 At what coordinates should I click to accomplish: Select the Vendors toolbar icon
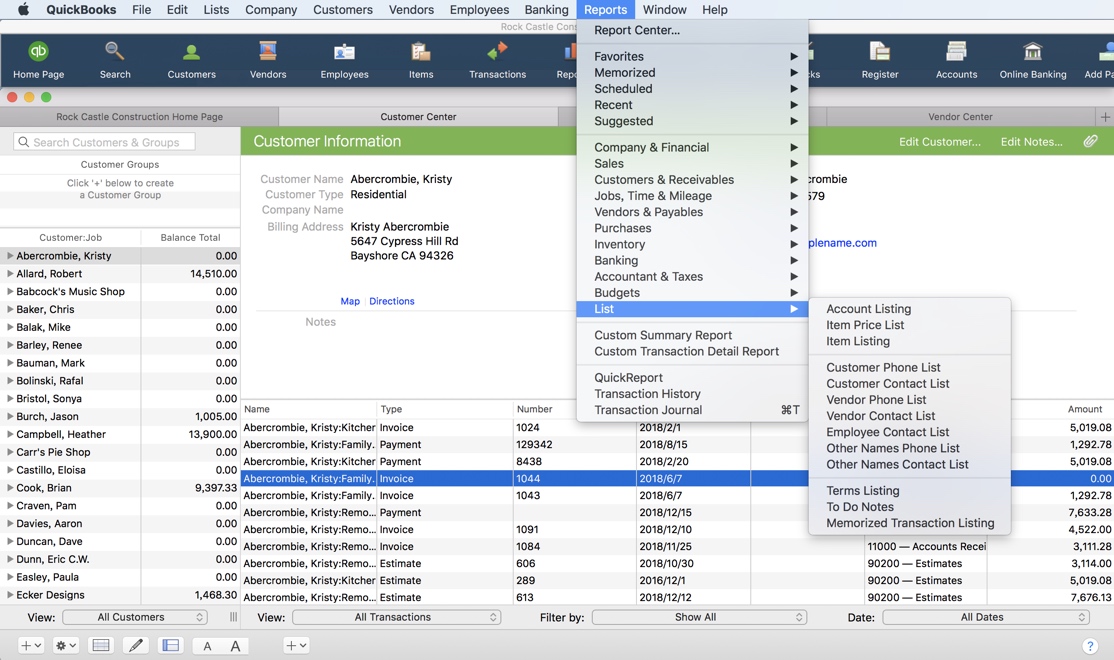coord(266,60)
